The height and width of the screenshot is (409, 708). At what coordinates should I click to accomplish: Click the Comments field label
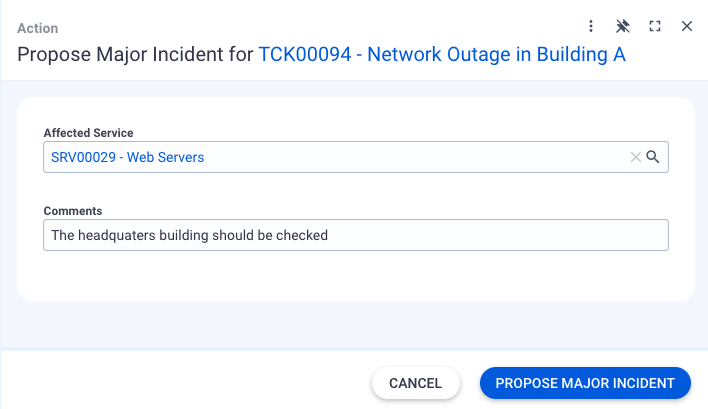point(73,211)
